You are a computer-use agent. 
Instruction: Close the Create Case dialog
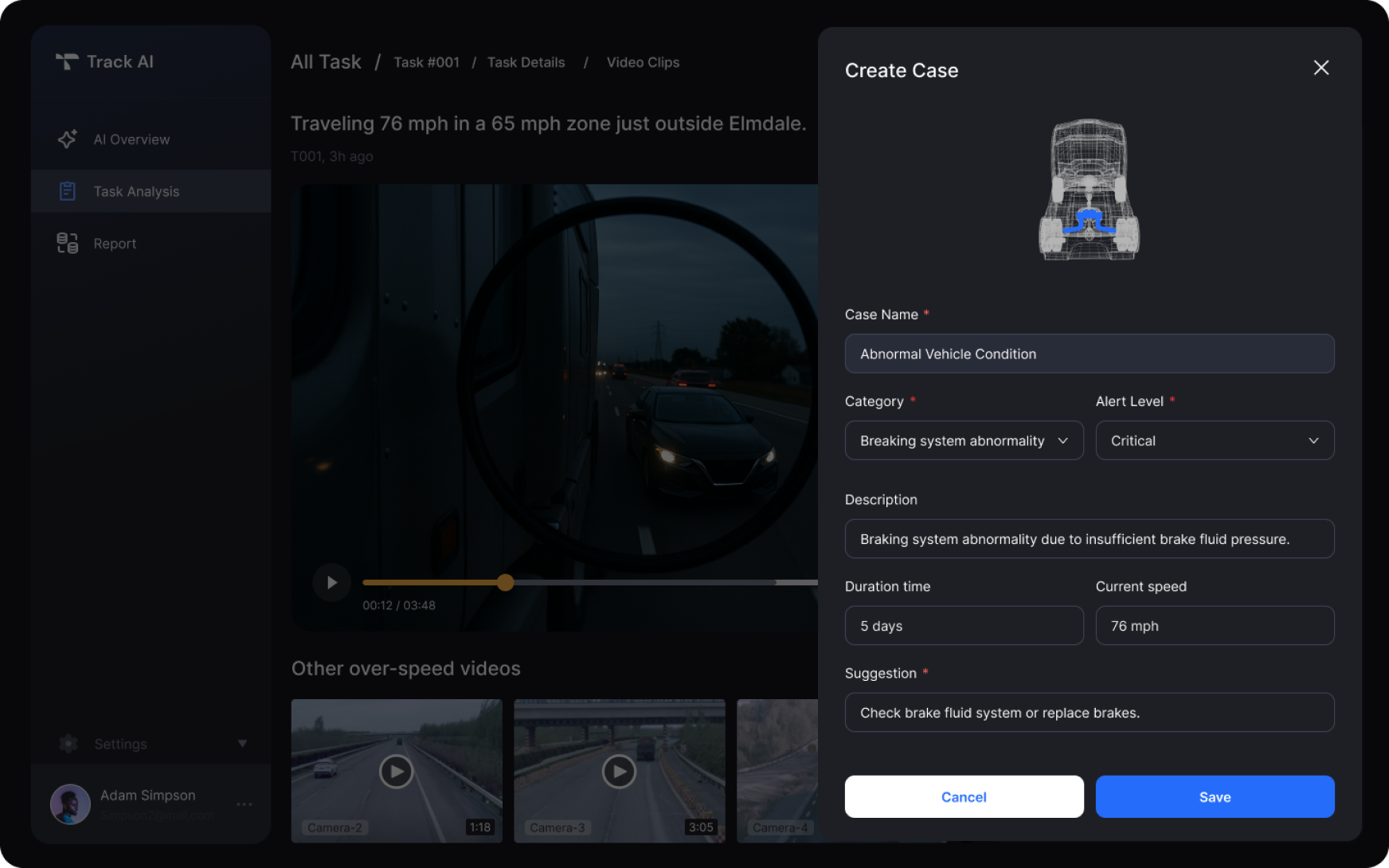tap(1321, 68)
